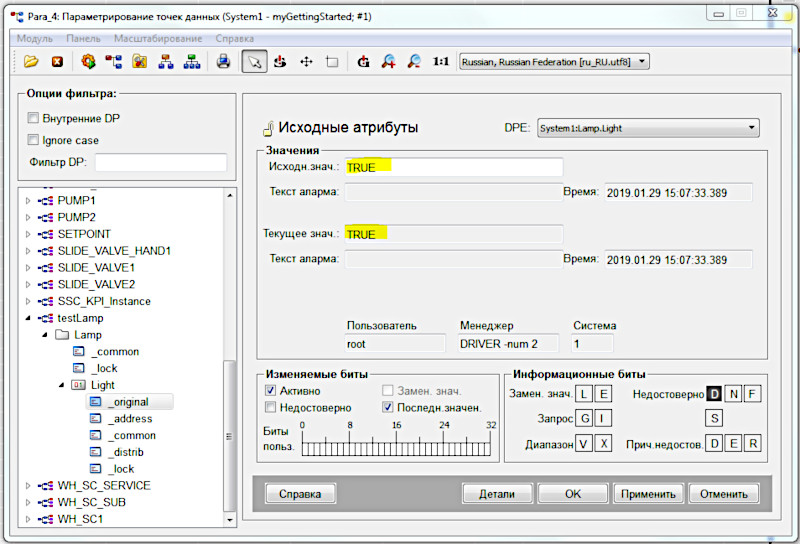
Task: Reset zoom with the 1:1 icon
Action: click(441, 62)
